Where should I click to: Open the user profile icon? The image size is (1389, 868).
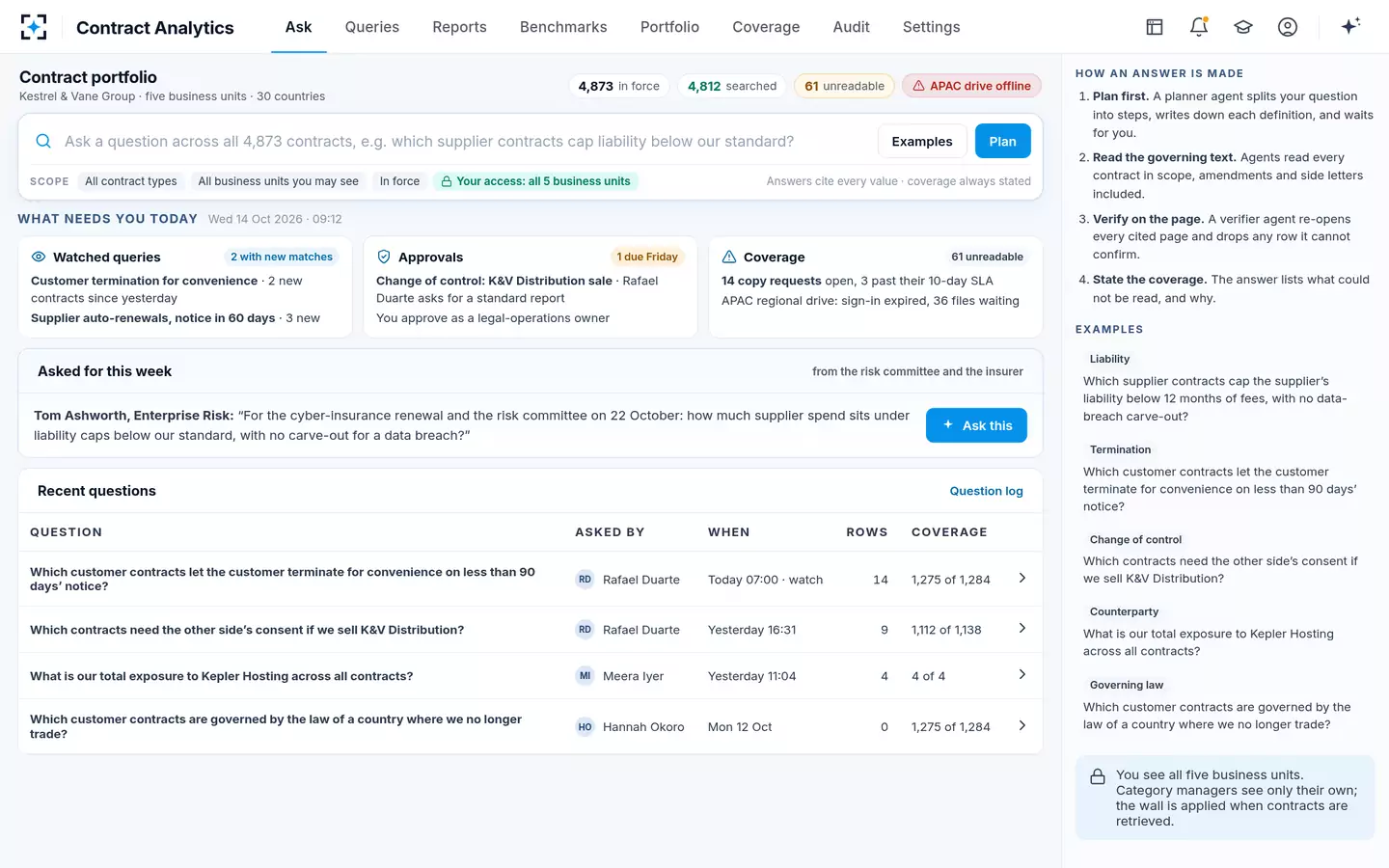pos(1288,27)
